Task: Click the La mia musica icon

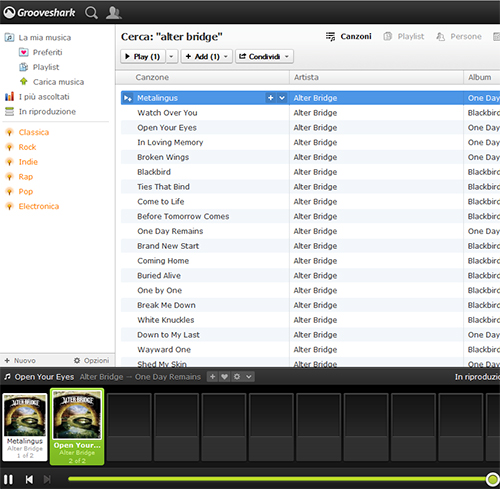Action: [9, 37]
